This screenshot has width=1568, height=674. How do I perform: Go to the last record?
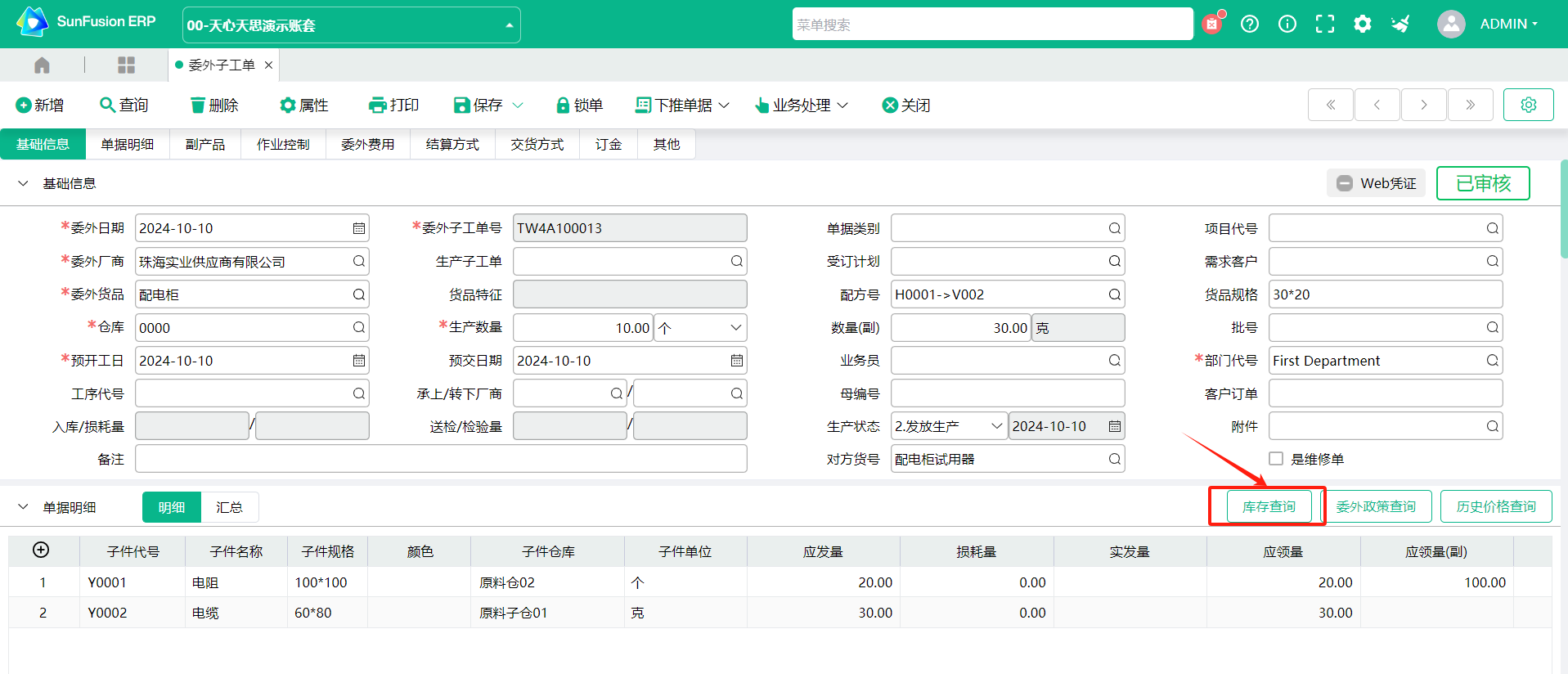click(x=1471, y=105)
